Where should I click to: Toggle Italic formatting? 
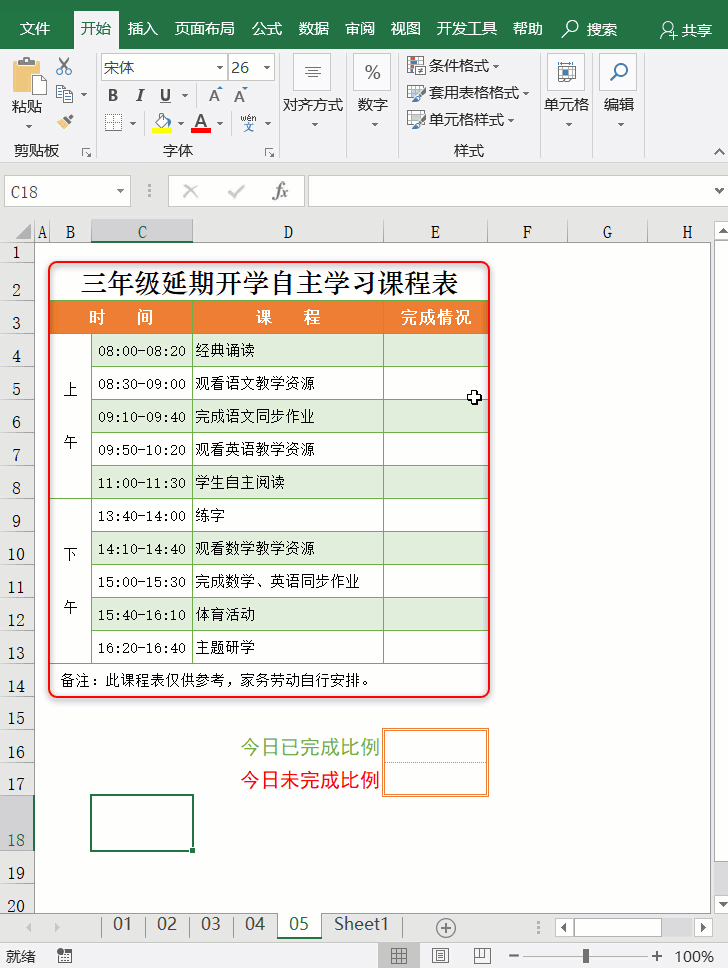(x=140, y=95)
